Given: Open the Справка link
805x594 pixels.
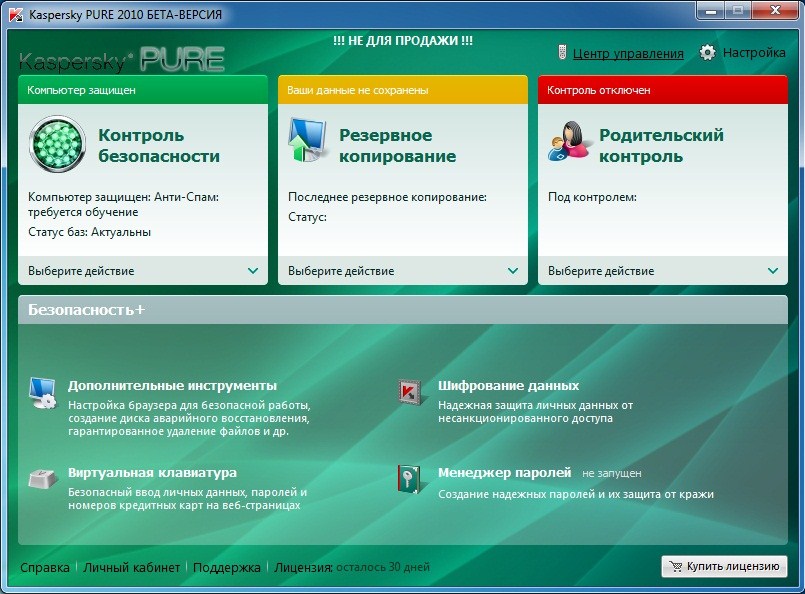Looking at the screenshot, I should pyautogui.click(x=45, y=568).
